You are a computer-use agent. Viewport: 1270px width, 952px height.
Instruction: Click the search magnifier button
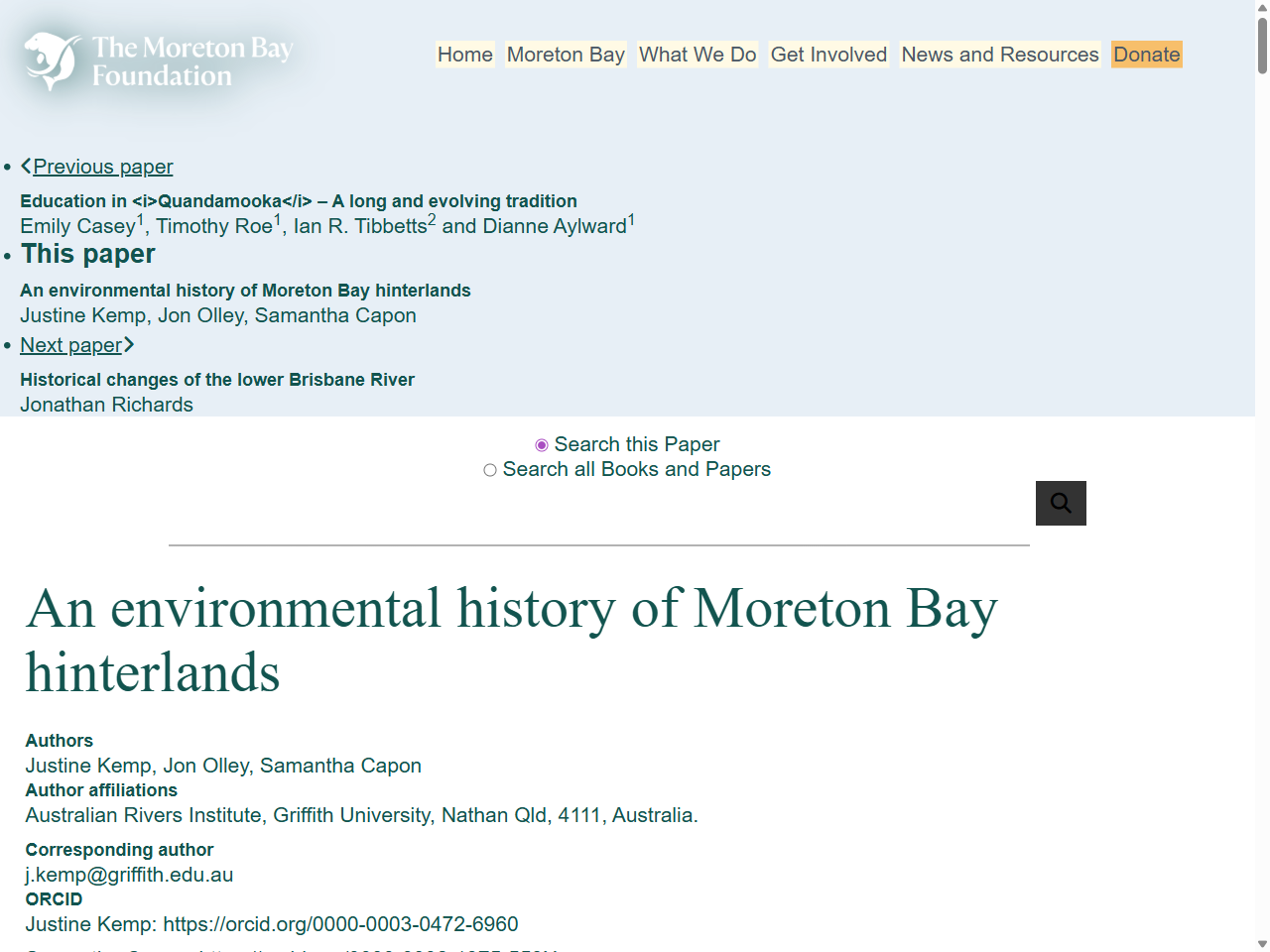click(x=1061, y=503)
